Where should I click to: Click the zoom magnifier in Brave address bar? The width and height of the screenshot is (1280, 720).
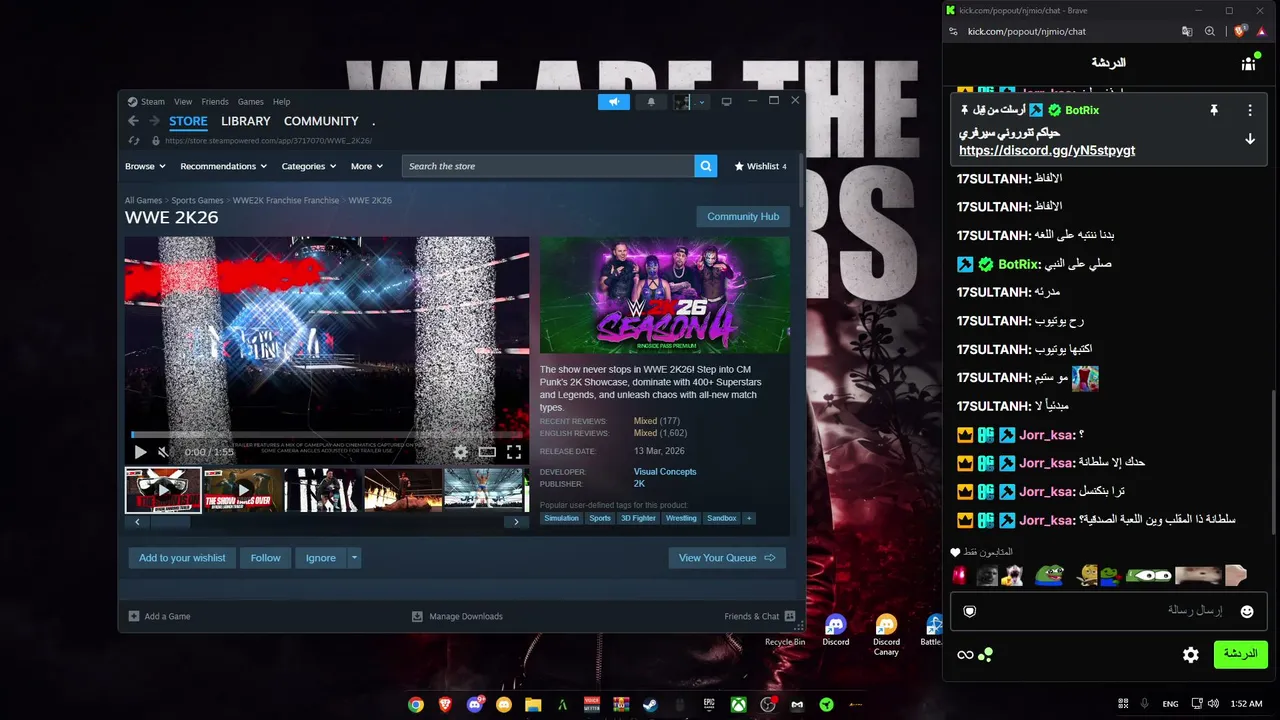[1210, 31]
